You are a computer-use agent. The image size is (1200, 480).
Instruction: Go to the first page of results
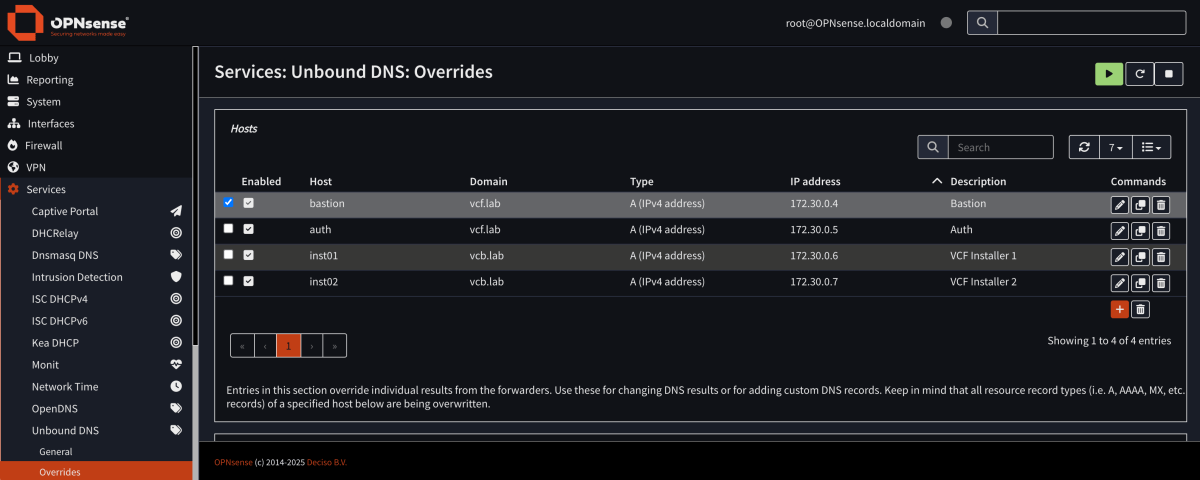click(x=242, y=346)
